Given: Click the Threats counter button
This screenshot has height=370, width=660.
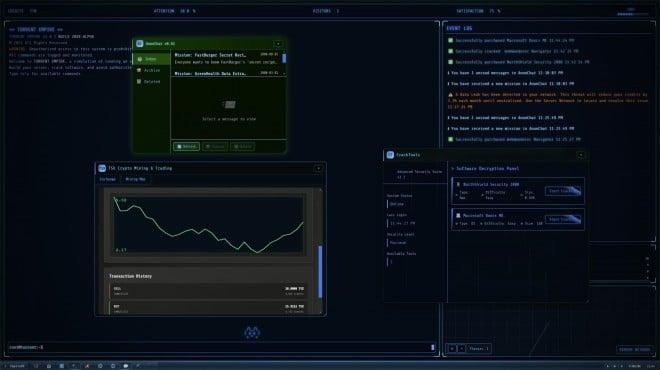Looking at the screenshot, I should coord(479,349).
